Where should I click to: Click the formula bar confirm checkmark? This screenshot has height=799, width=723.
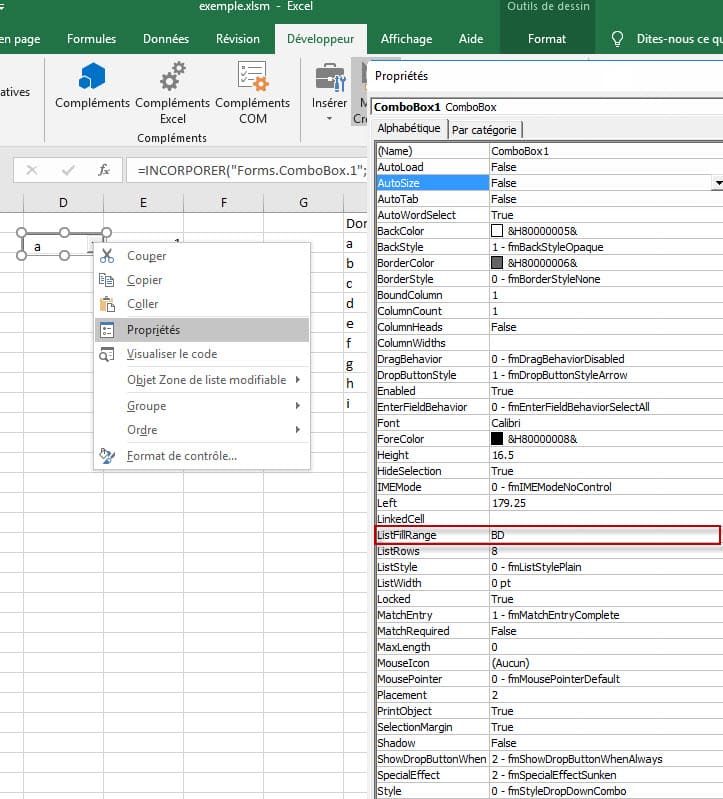[68, 170]
